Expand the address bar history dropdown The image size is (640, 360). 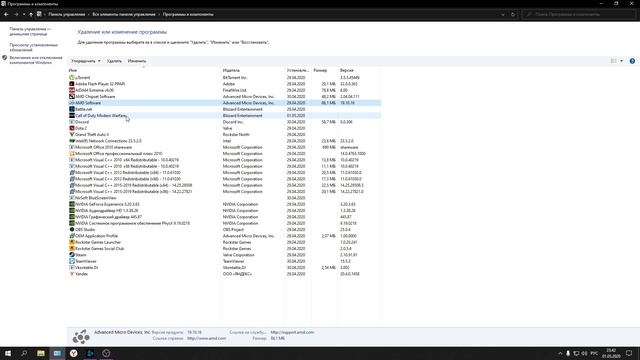502,14
